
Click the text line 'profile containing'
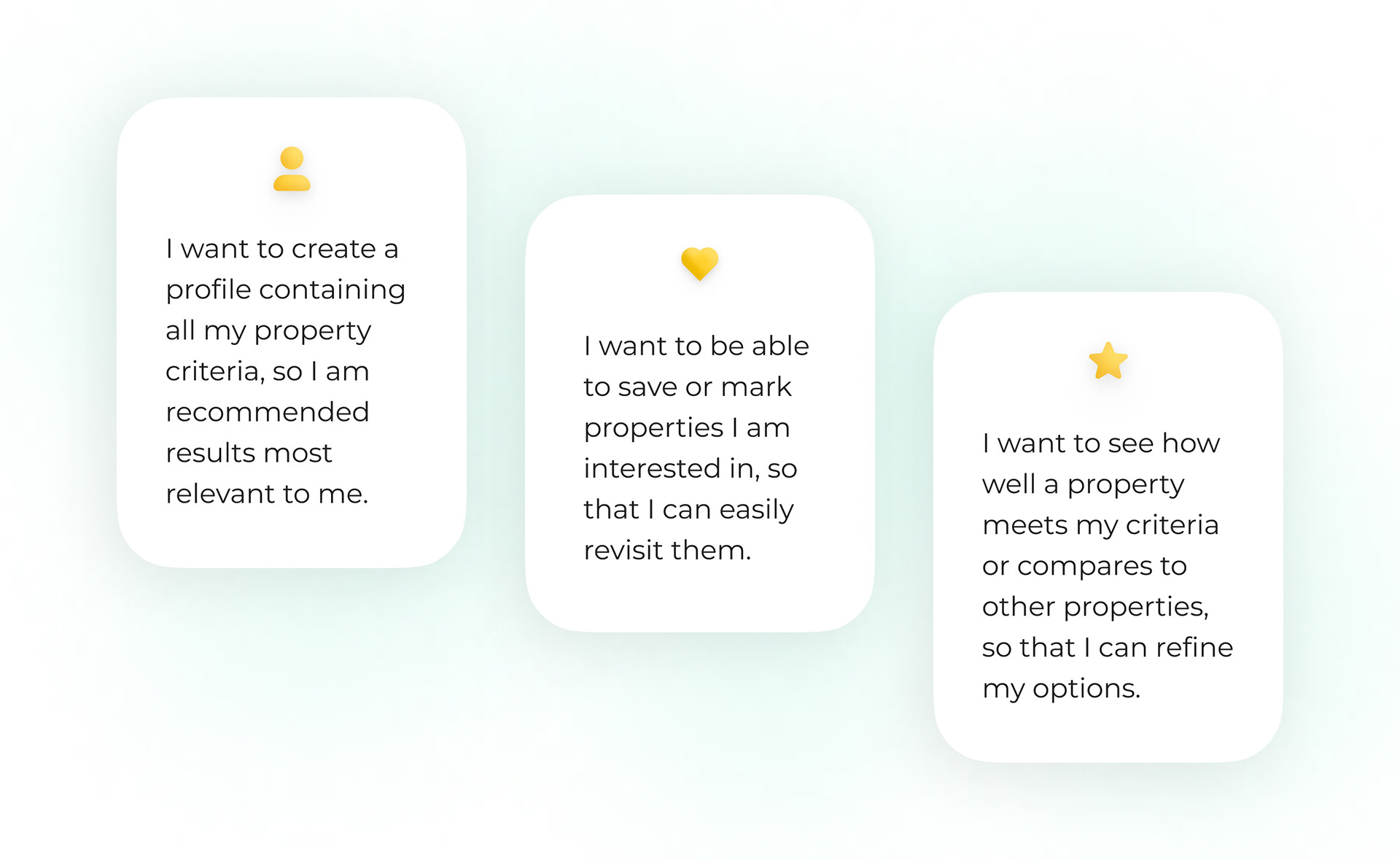[286, 290]
